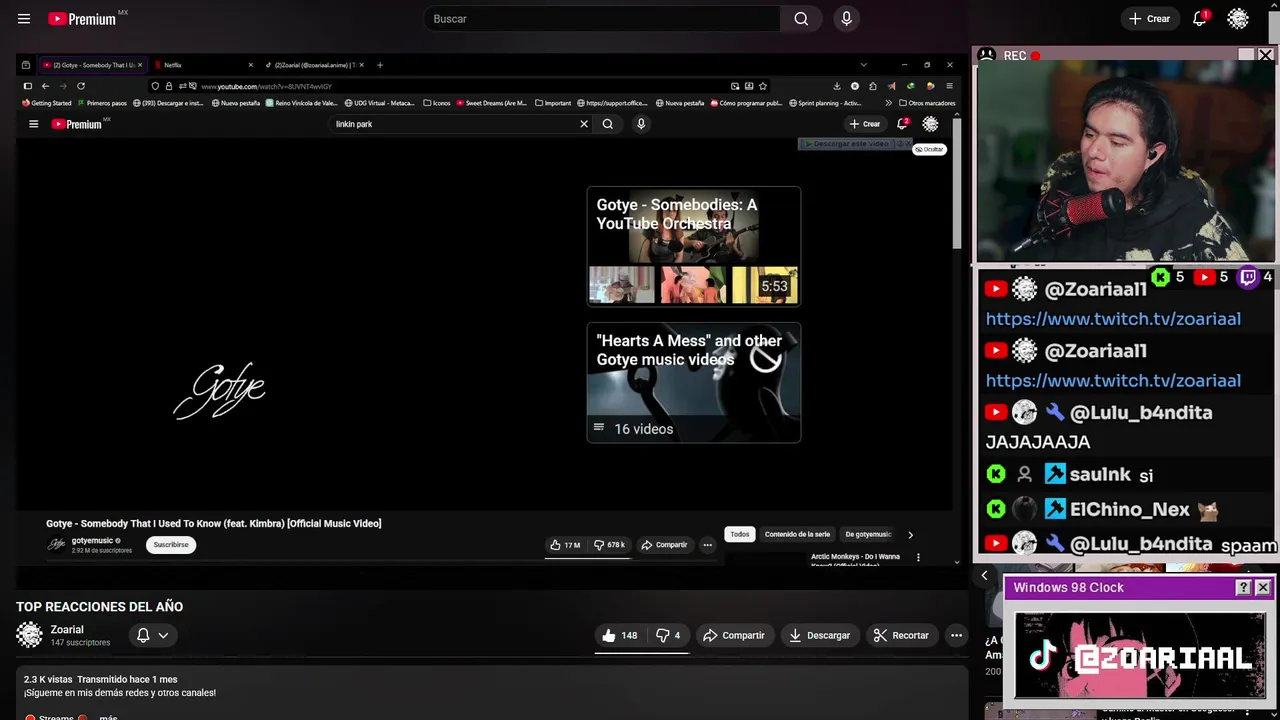Like the stream with 148 likes

[x=619, y=635]
